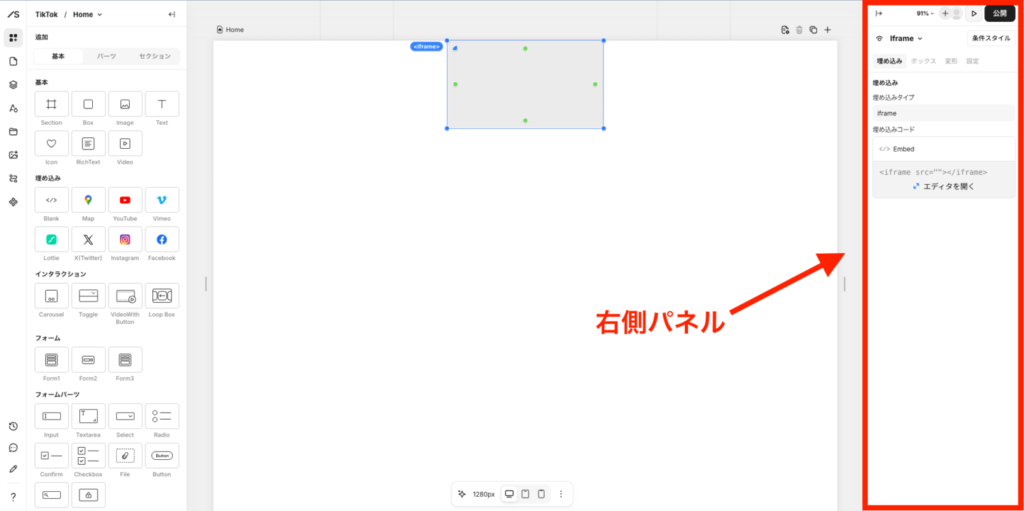The image size is (1024, 511).
Task: Add an X(Twitter) embed element
Action: coord(88,240)
